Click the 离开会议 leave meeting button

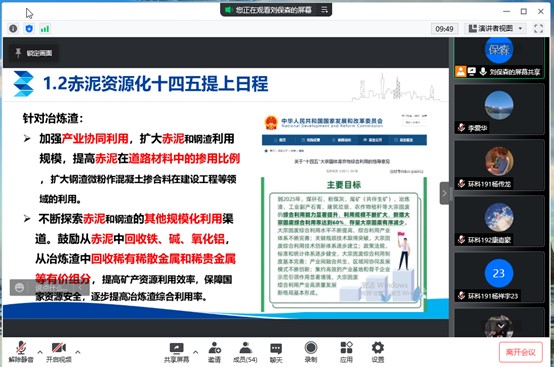point(520,352)
